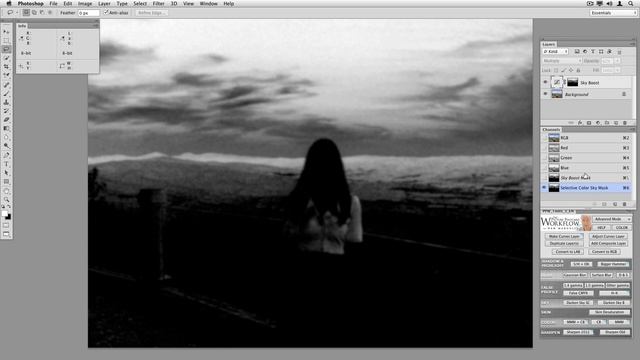Open the Window menu
Viewport: 640px width, 360px height.
(x=208, y=4)
